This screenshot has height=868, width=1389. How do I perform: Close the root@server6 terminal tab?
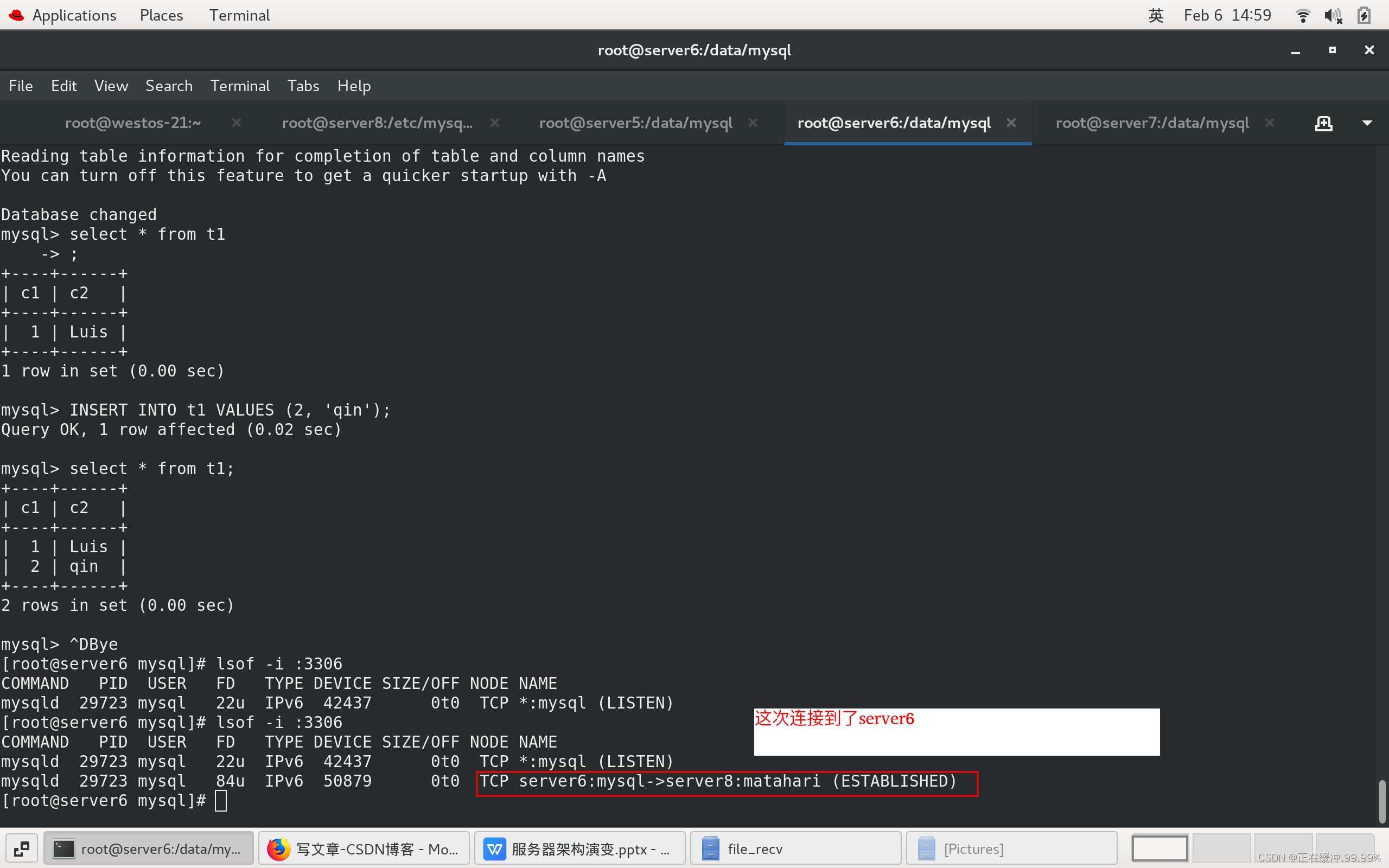coord(1011,123)
